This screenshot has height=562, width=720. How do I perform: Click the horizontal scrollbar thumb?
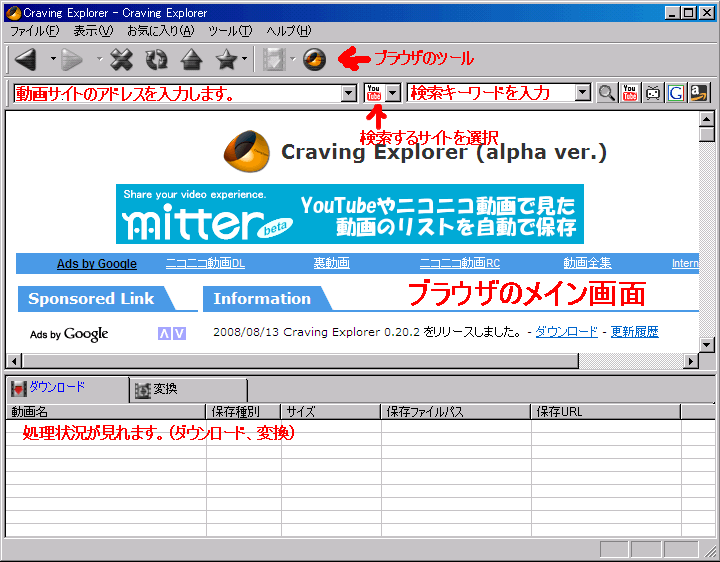300,361
